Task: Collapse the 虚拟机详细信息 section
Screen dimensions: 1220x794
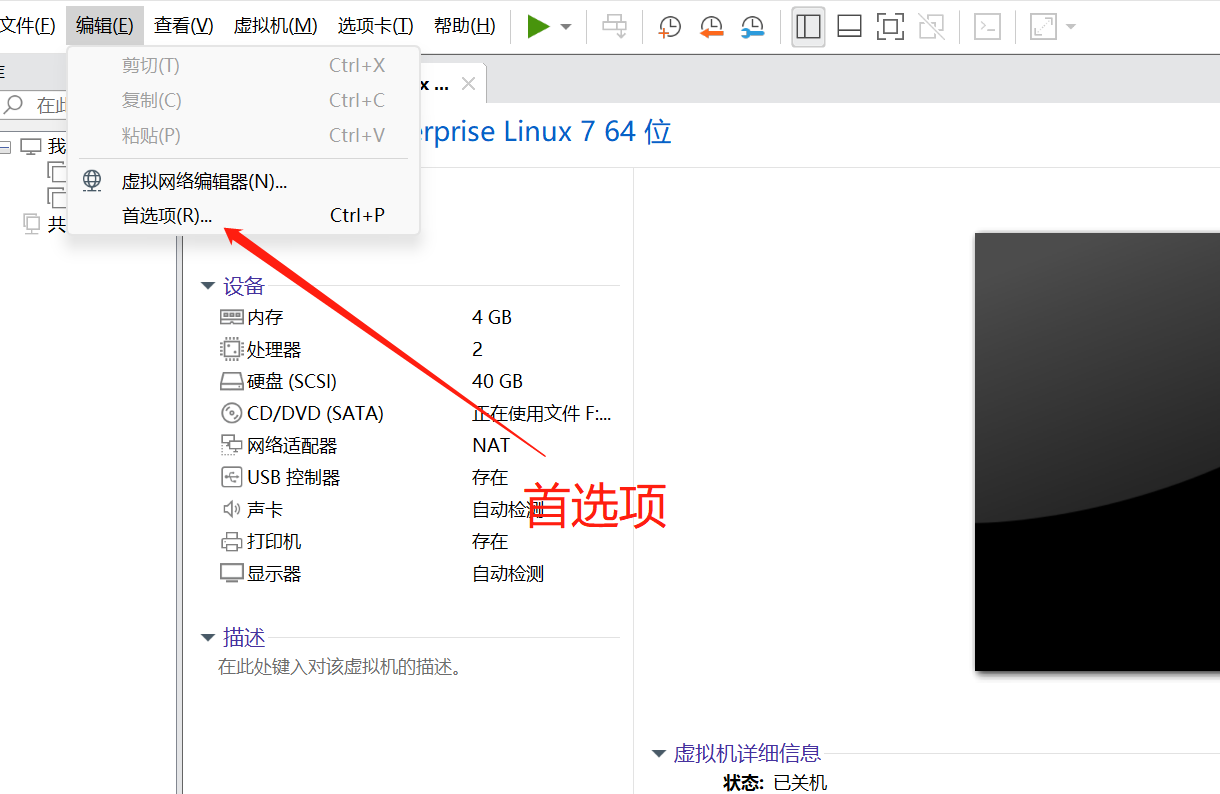Action: point(658,753)
